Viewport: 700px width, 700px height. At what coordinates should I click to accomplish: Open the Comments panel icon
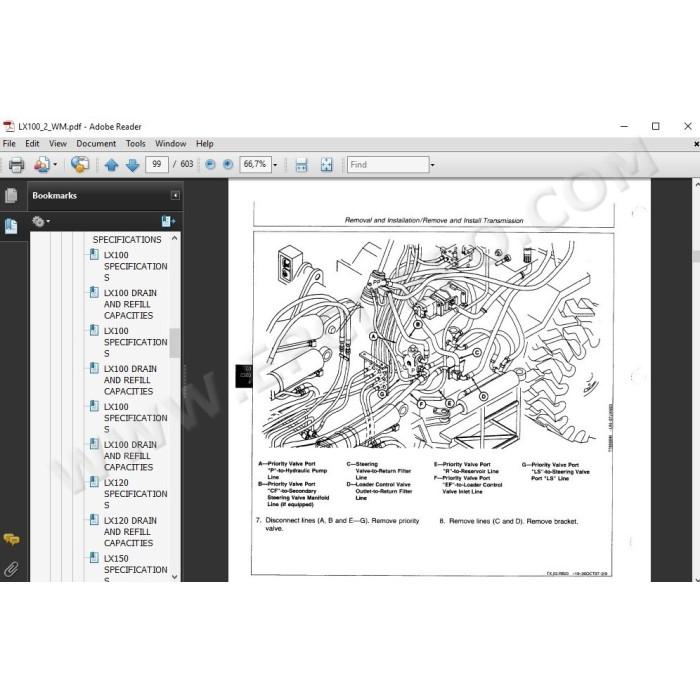coord(11,539)
